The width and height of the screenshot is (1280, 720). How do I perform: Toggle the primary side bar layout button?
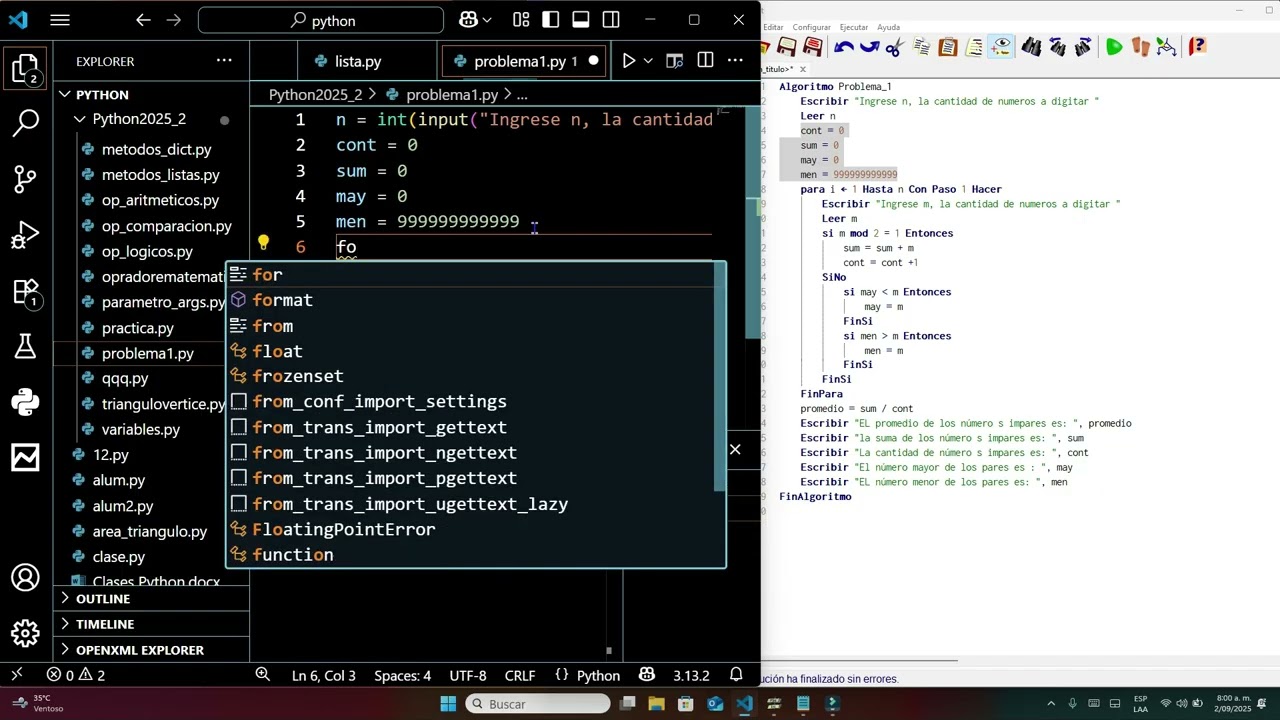[551, 20]
